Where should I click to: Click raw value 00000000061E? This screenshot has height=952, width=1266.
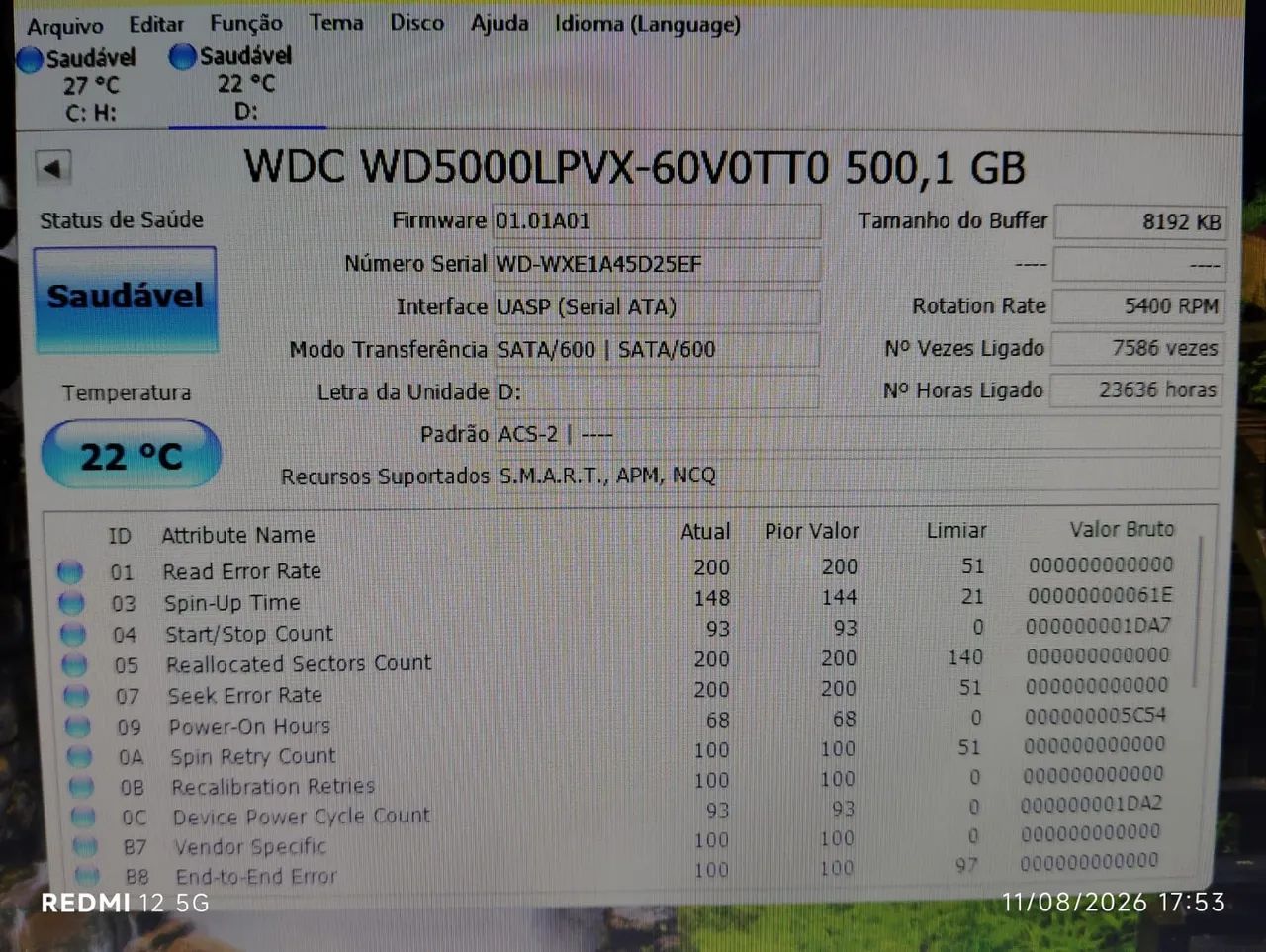point(1100,595)
